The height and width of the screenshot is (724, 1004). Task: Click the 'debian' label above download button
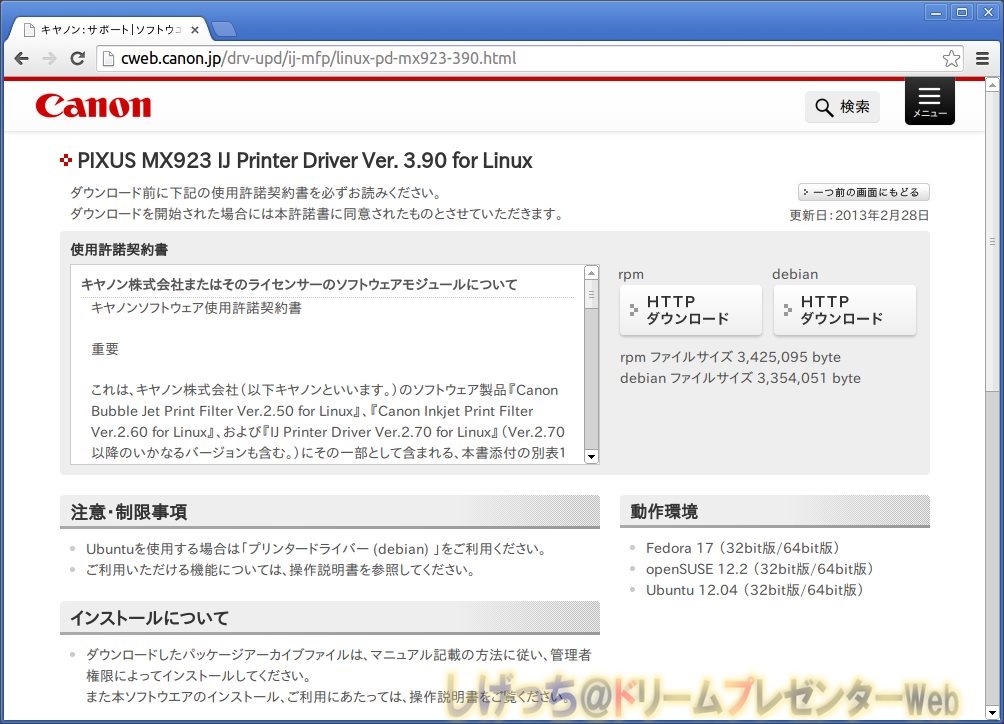click(x=795, y=274)
